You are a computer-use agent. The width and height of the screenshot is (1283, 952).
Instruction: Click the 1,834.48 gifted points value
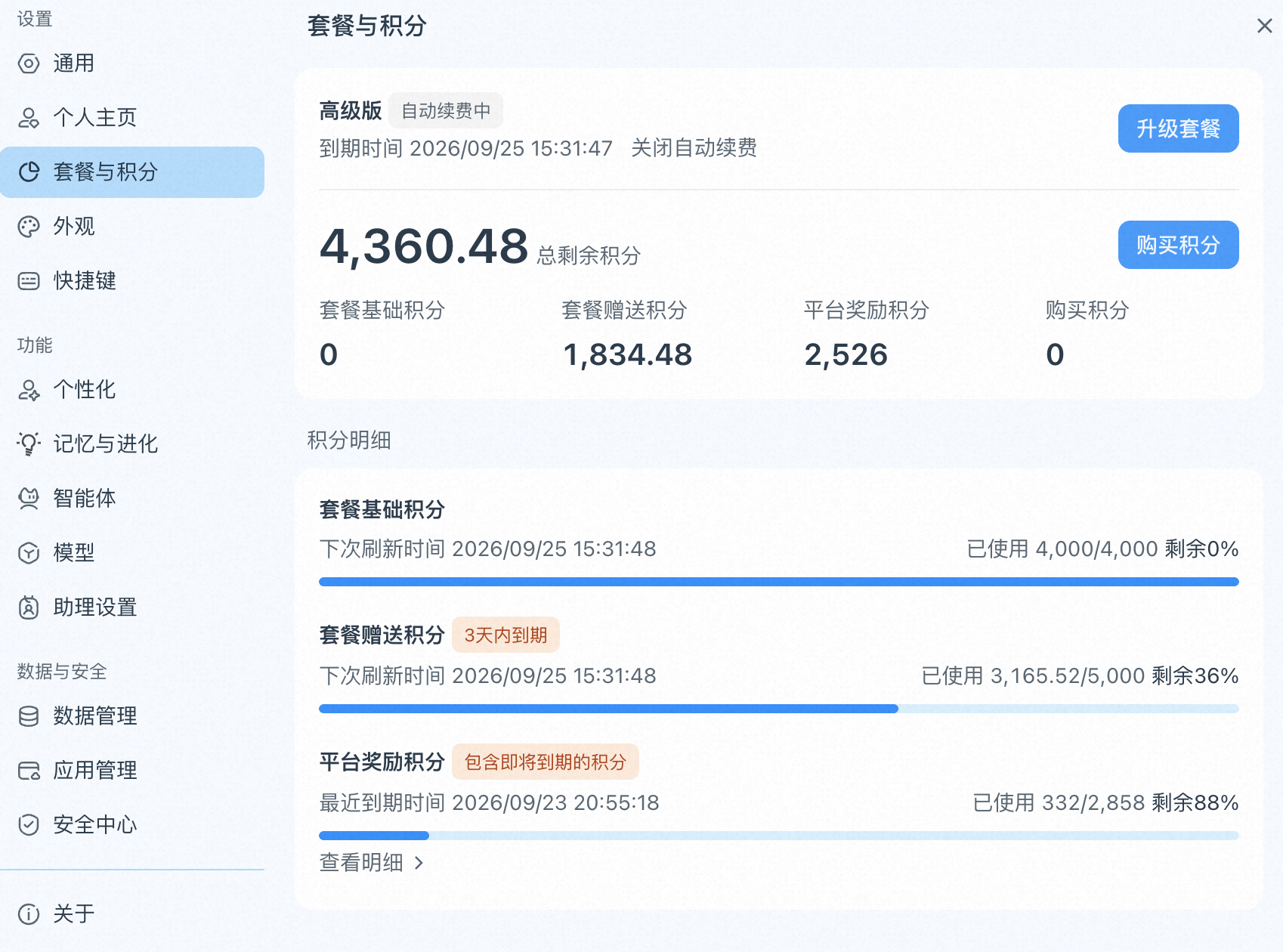[x=627, y=355]
